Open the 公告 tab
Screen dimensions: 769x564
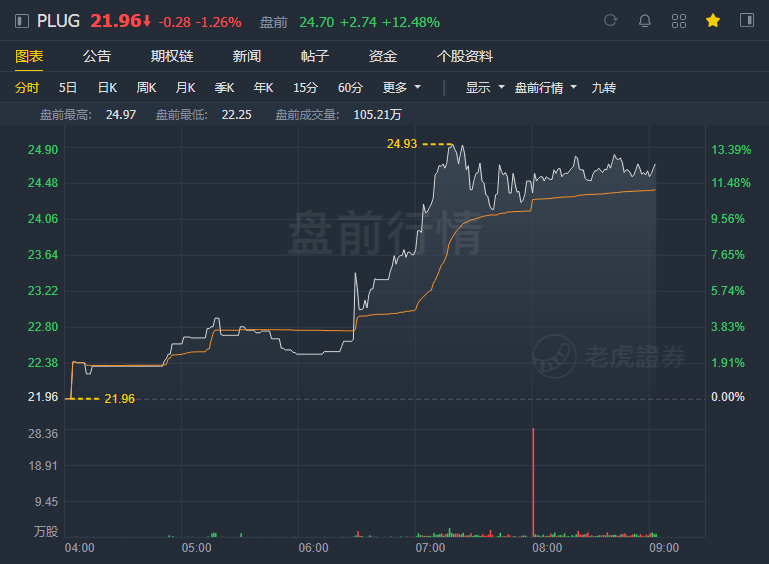tap(97, 56)
